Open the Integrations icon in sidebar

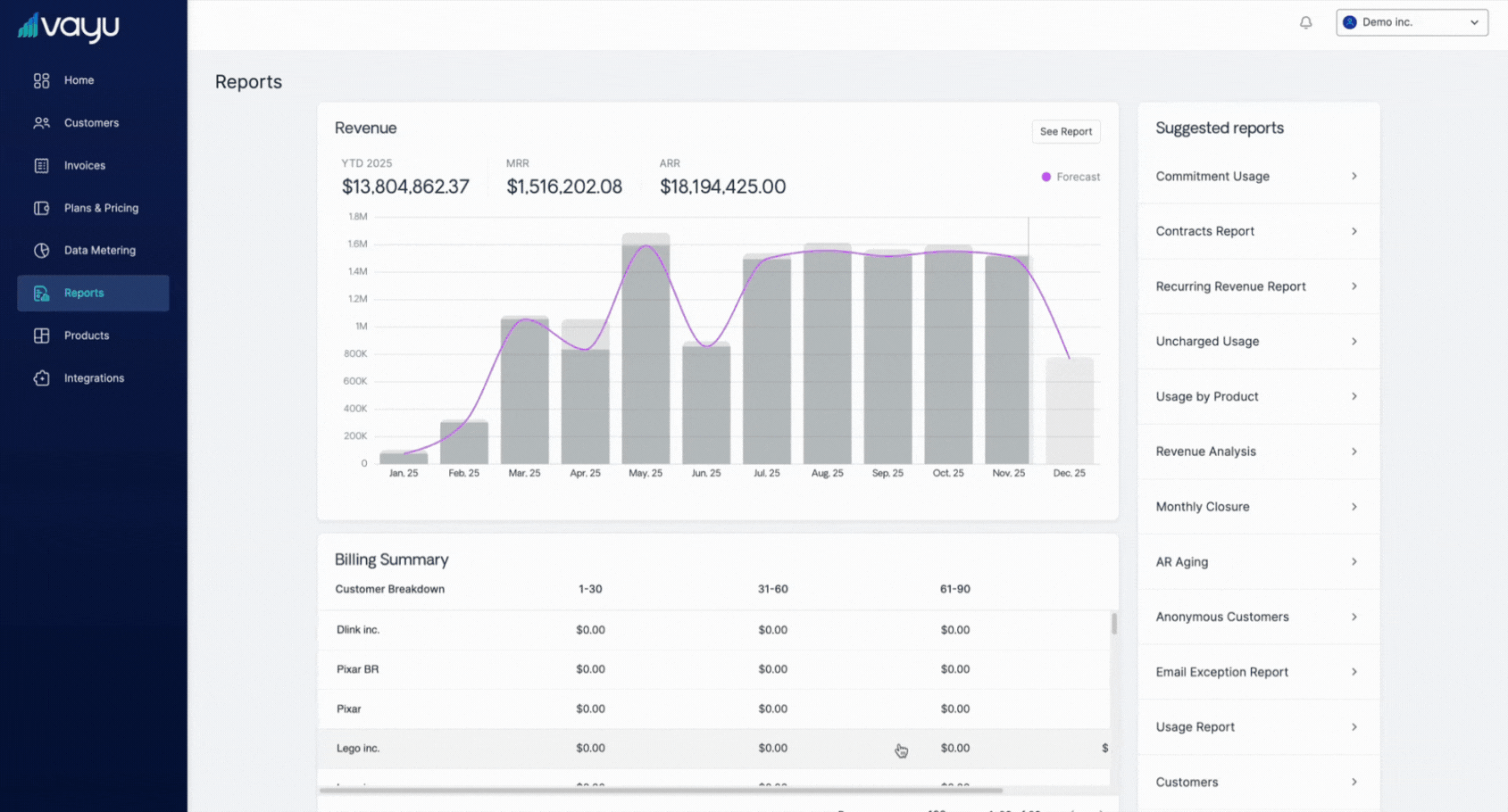click(x=41, y=378)
